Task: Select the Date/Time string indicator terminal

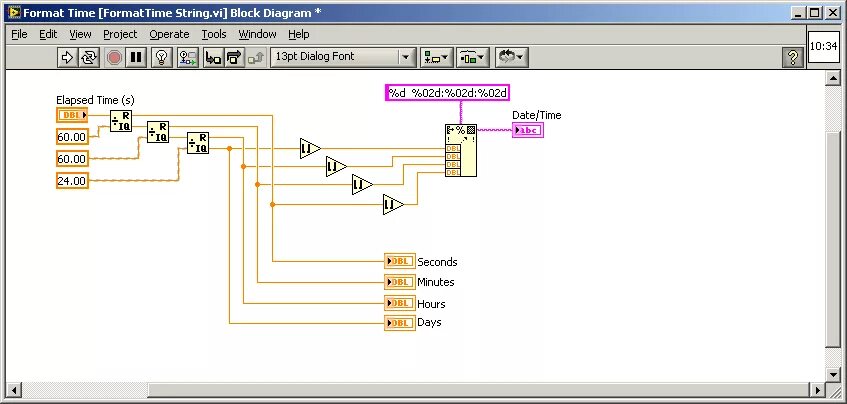Action: [x=528, y=130]
